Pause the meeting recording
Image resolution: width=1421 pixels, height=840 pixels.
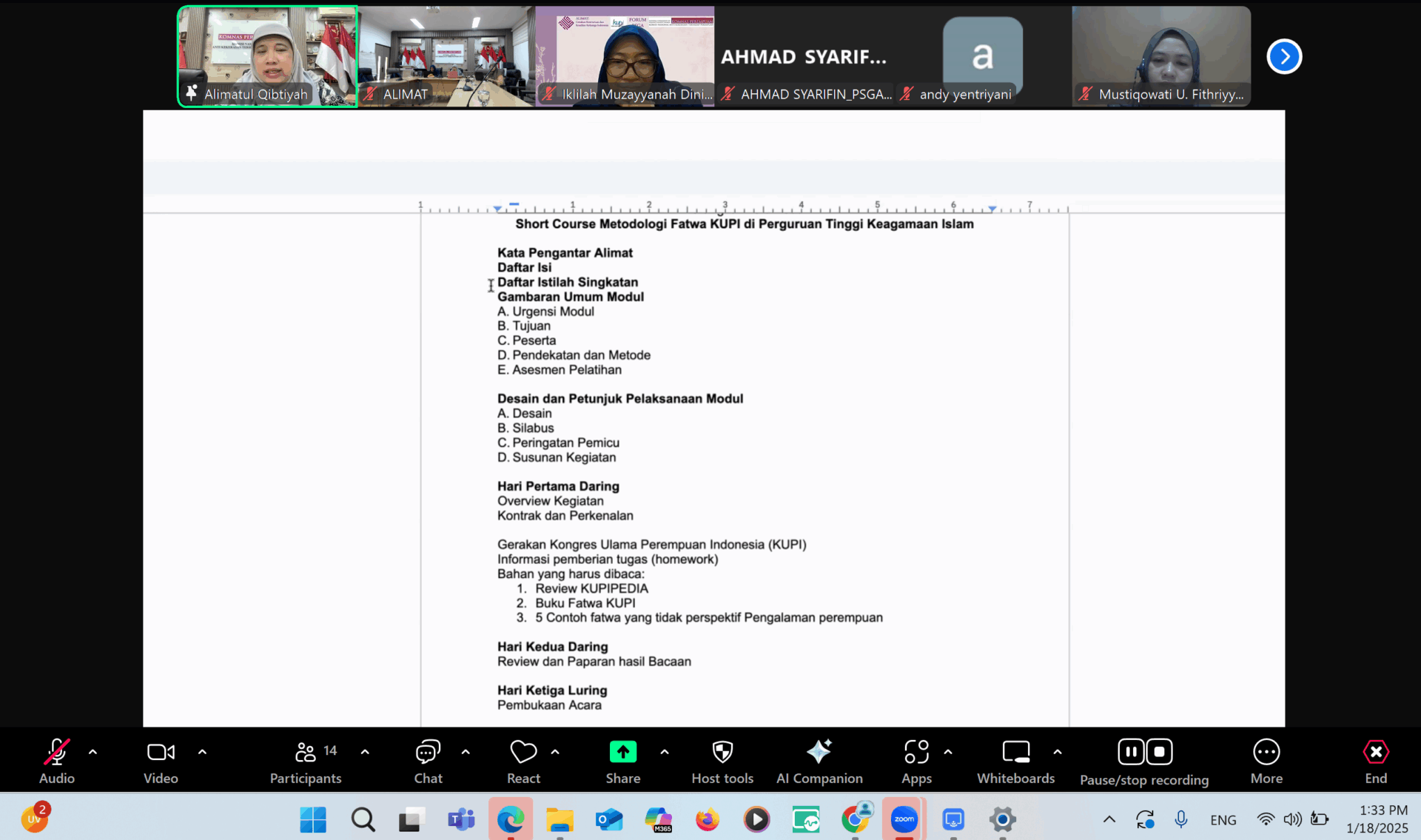[1130, 752]
